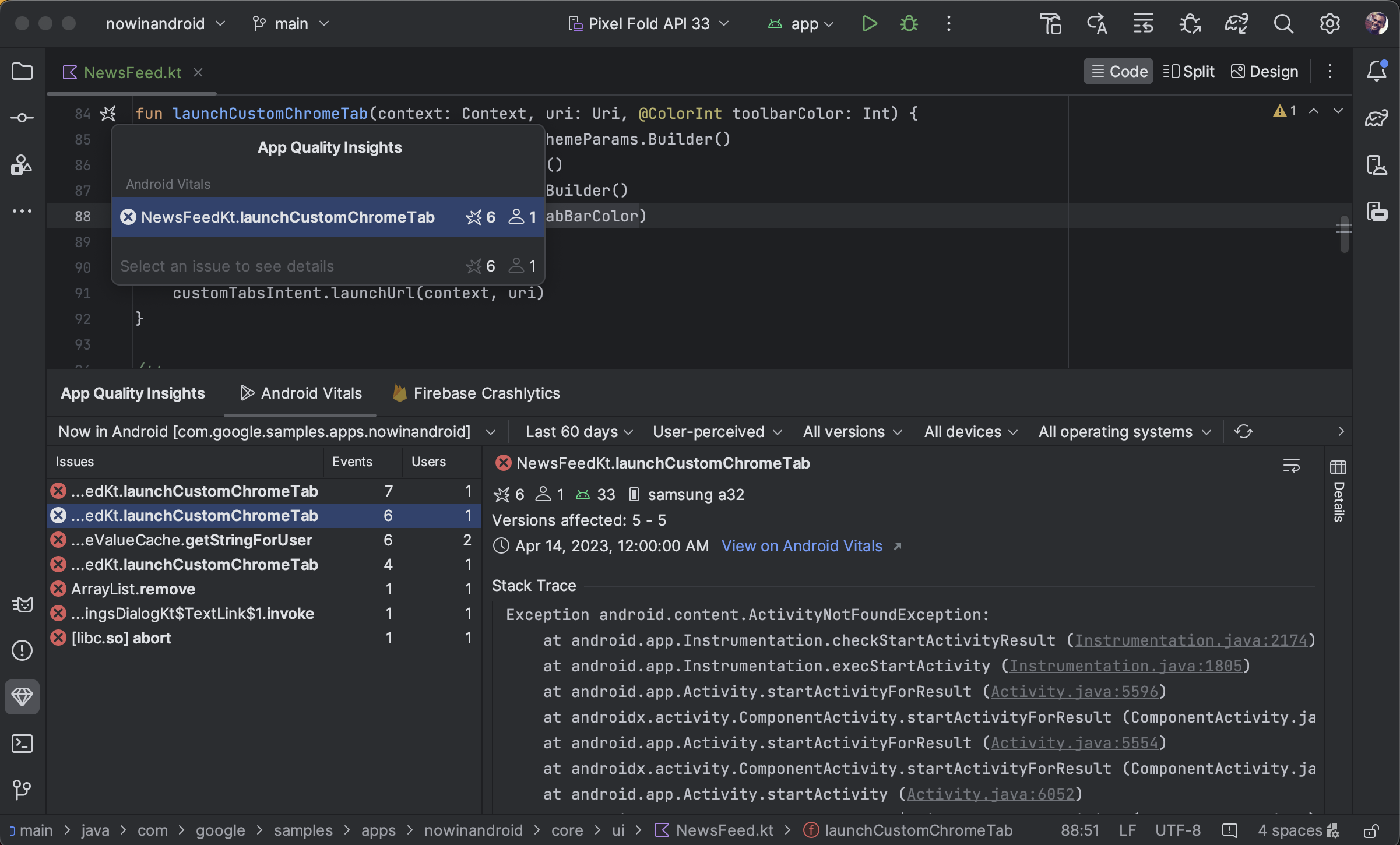Toggle the User-perceived filter dropdown

click(x=716, y=432)
